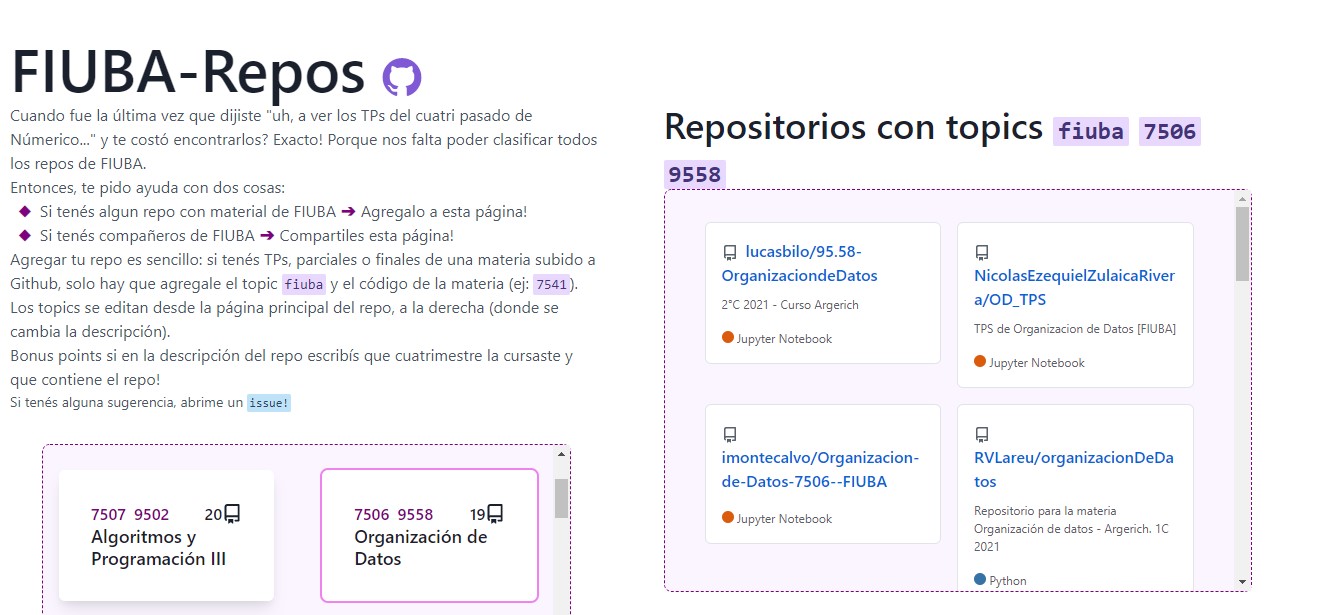Click the repo count "20" on Algoritmos card
This screenshot has height=615, width=1323.
pos(213,515)
